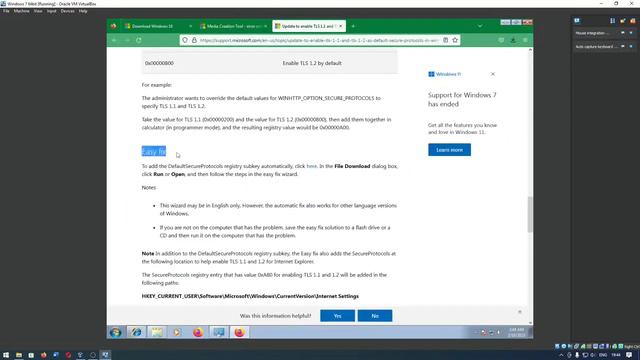Open tracking protection shield in address bar
Image resolution: width=640 pixels, height=360 pixels.
(185, 40)
